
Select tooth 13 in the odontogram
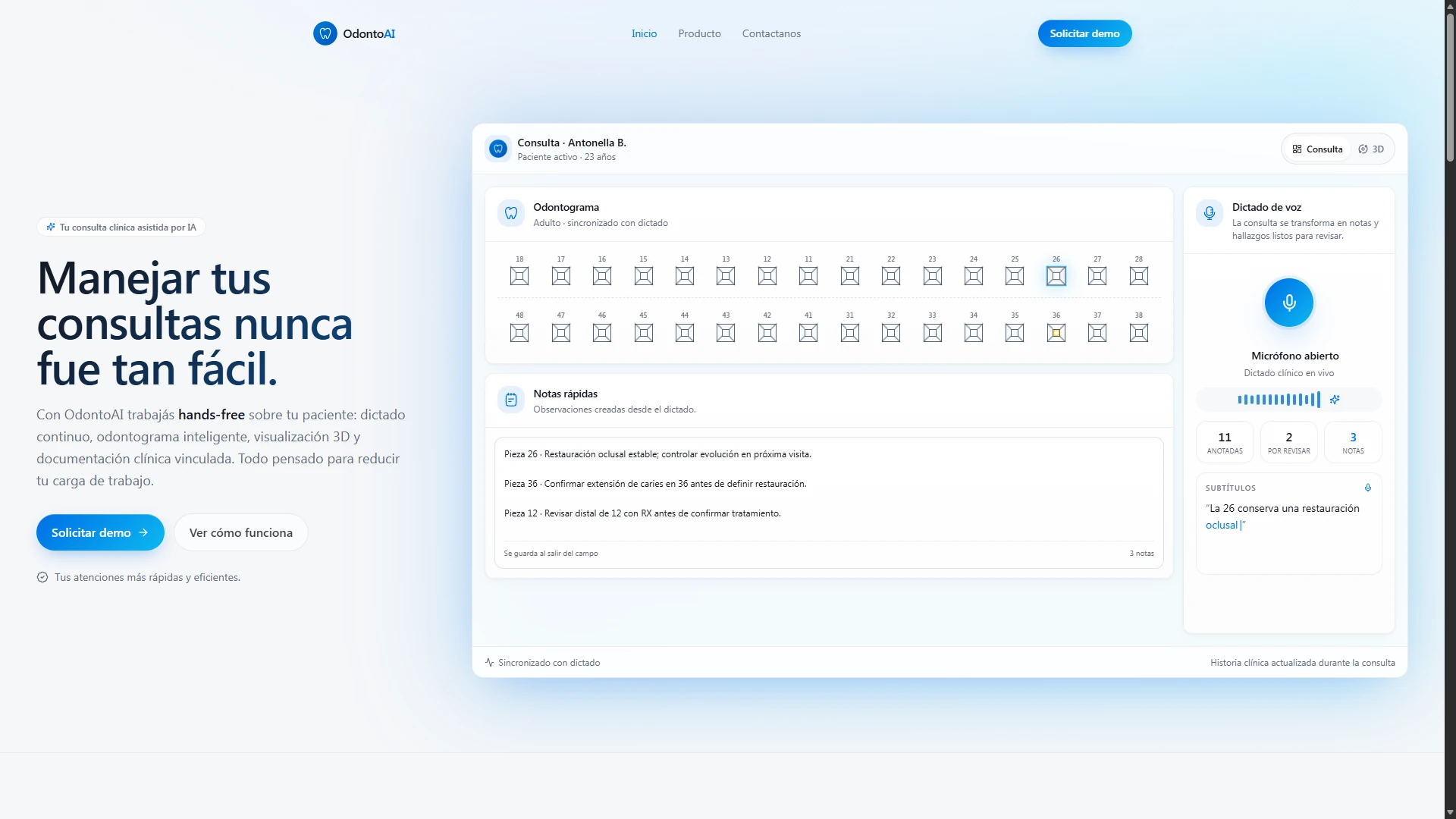726,276
